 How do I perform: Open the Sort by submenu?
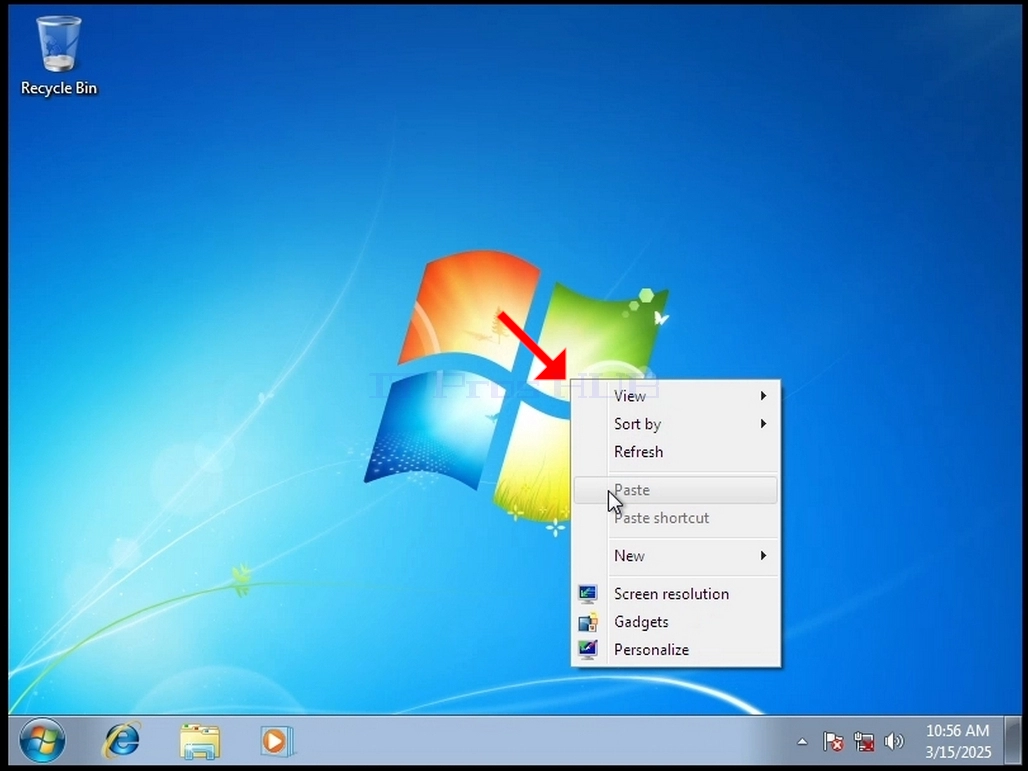click(675, 424)
